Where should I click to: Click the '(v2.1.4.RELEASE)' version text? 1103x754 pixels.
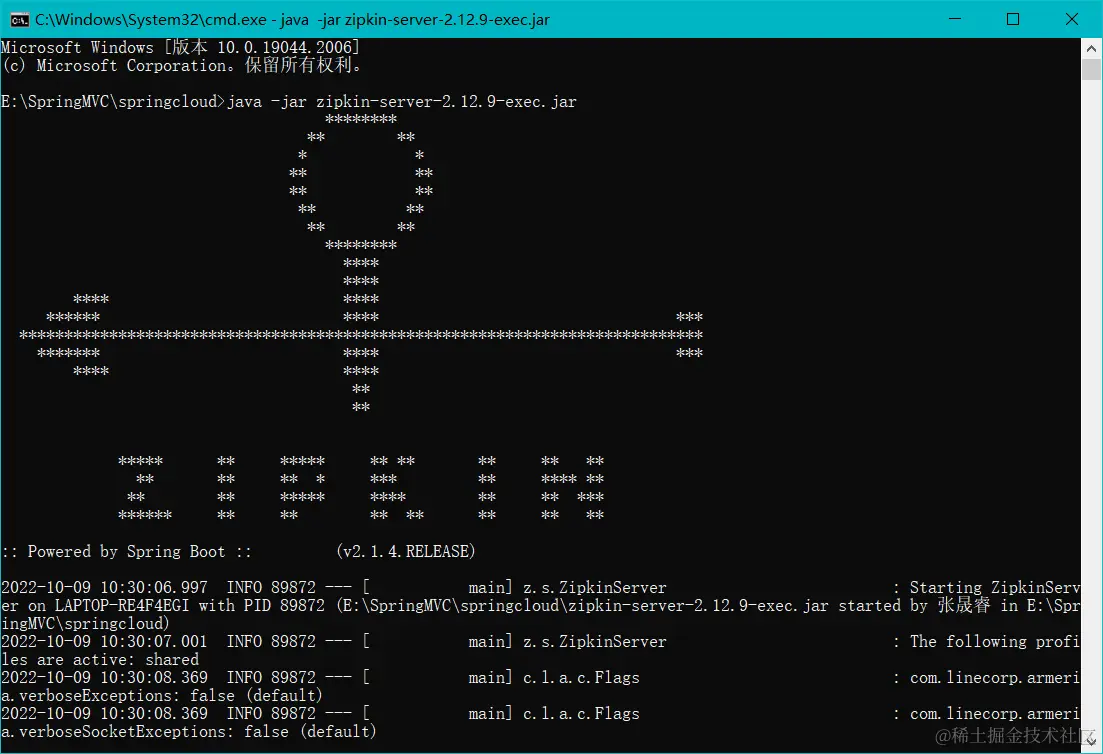(406, 551)
